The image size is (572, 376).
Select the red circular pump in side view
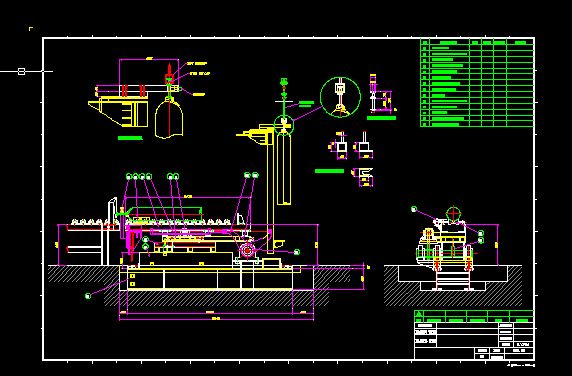pyautogui.click(x=248, y=251)
